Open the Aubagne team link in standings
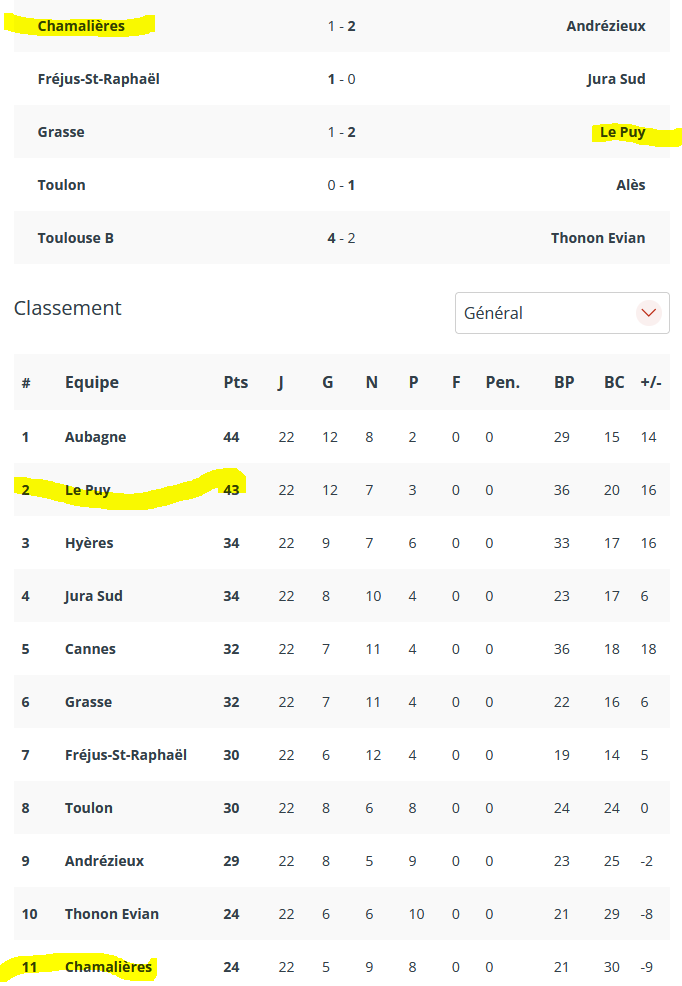Image resolution: width=682 pixels, height=986 pixels. [x=96, y=437]
